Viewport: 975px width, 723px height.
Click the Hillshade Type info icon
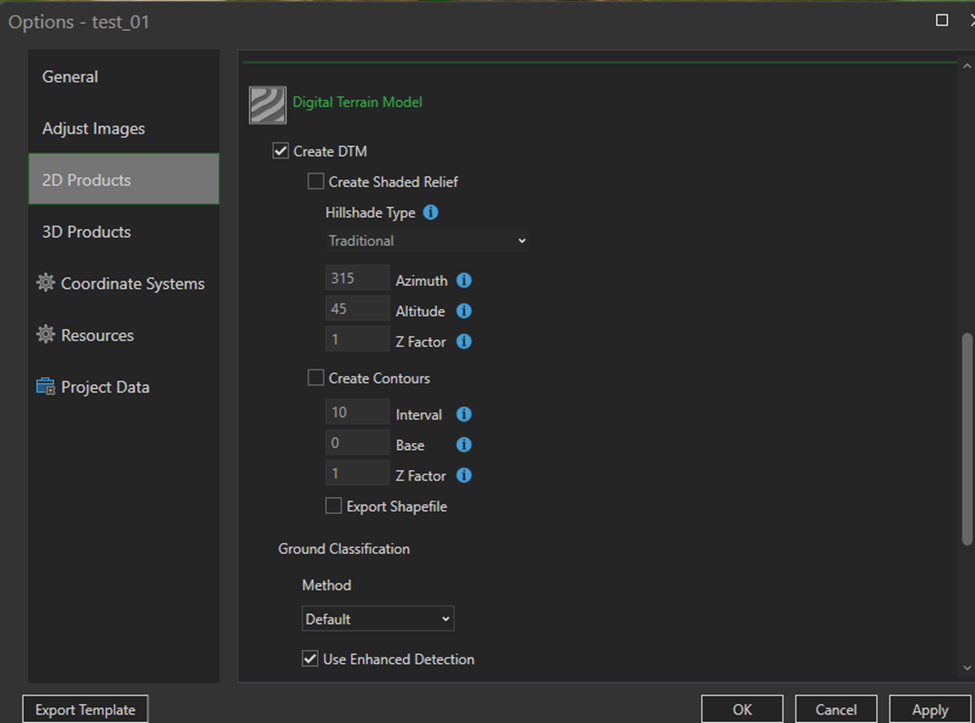coord(431,213)
